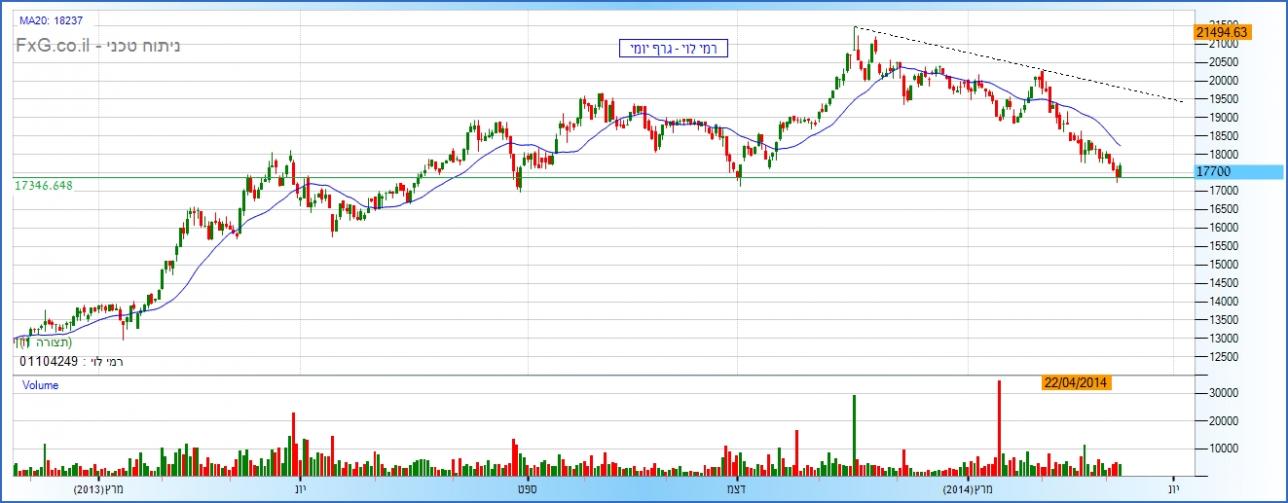This screenshot has height=503, width=1288.
Task: Click the FxG.co.il watermark text
Action: [98, 46]
